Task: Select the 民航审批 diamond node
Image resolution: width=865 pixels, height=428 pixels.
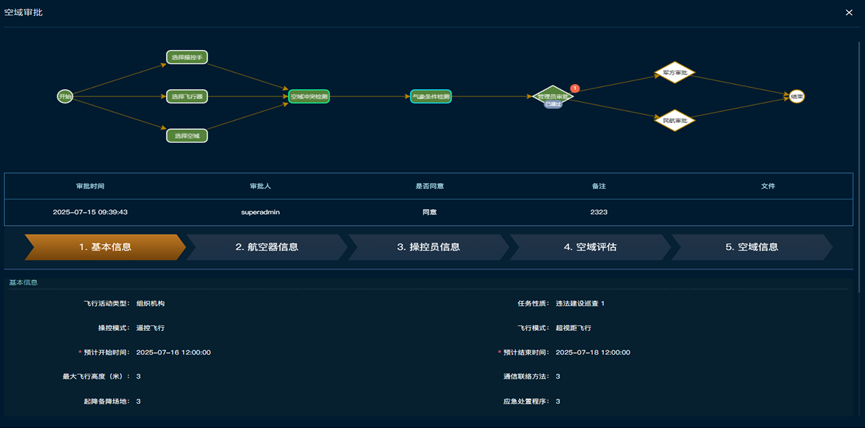Action: click(x=675, y=120)
